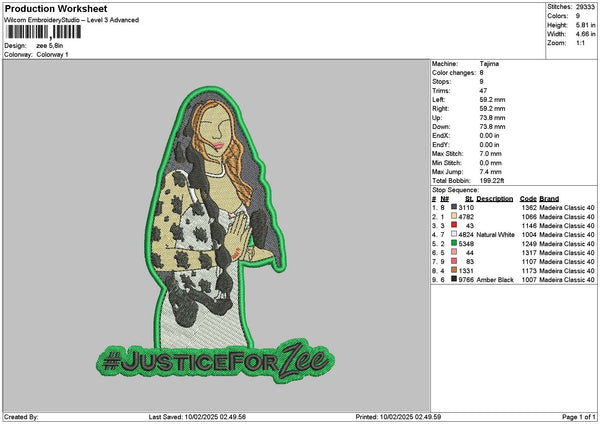Select the Amber Black thread swatch

pyautogui.click(x=453, y=280)
